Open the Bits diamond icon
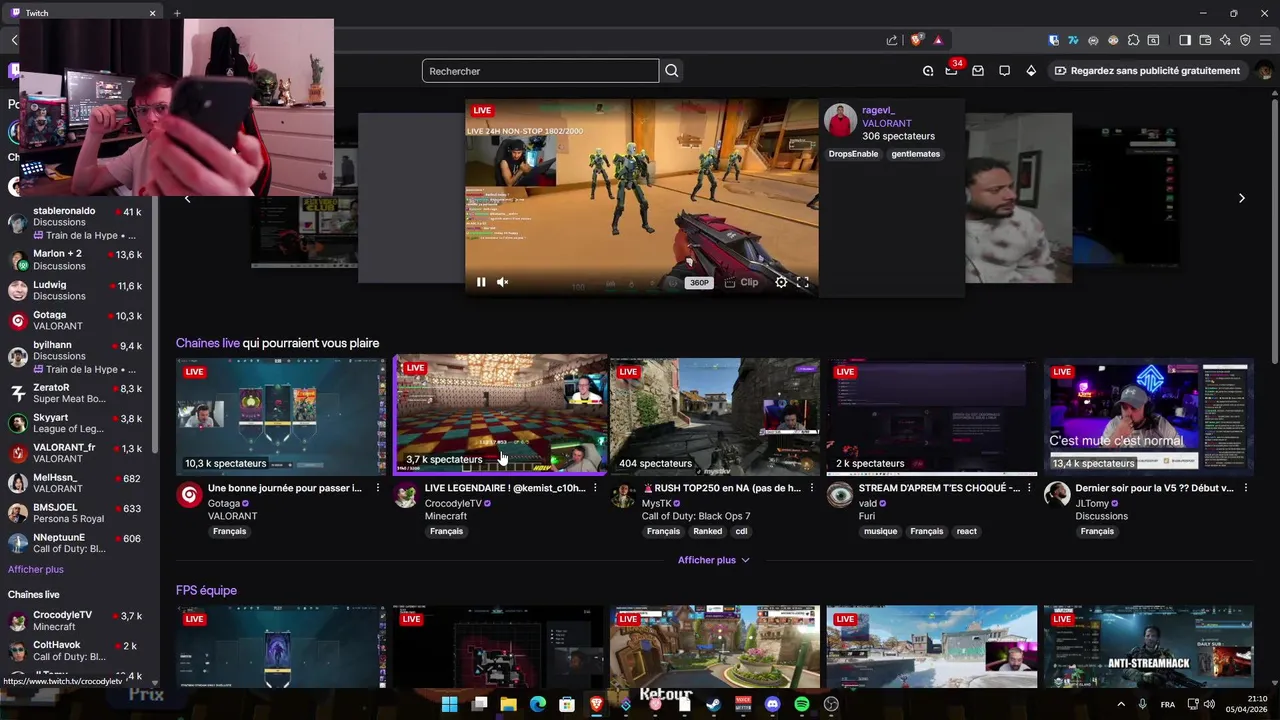Screen dimensions: 1280x720 coord(1031,71)
